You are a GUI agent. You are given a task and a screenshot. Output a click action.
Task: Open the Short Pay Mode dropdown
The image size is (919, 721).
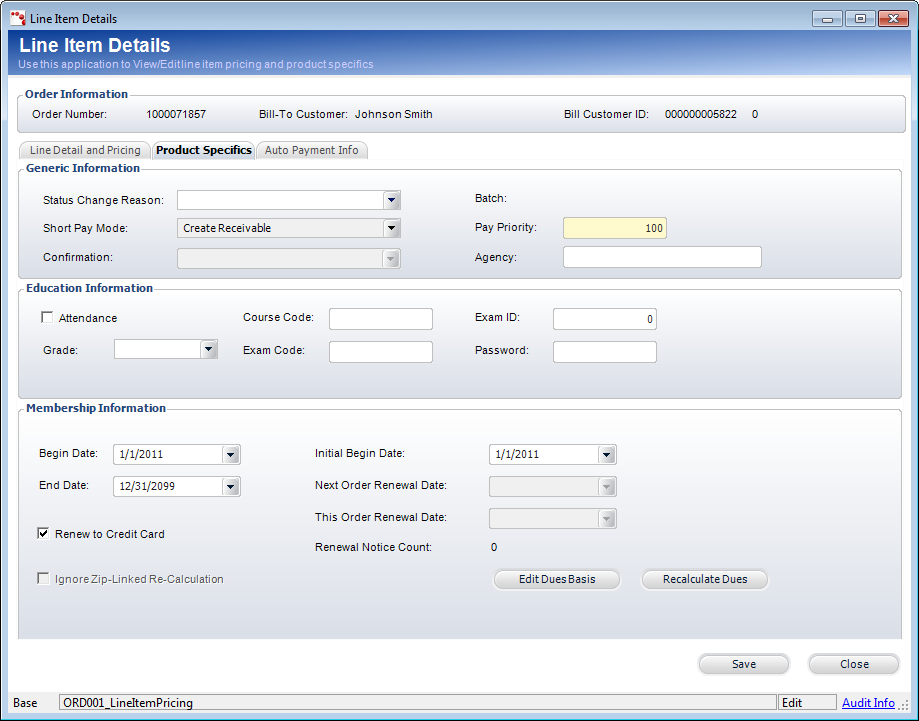point(392,228)
